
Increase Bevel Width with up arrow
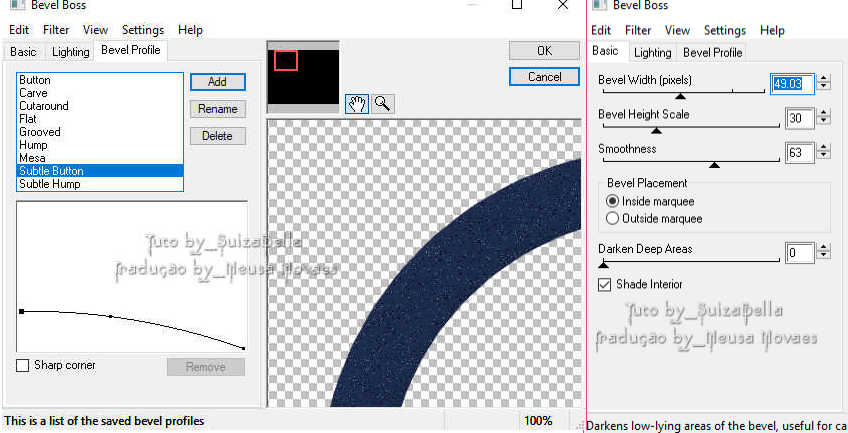pyautogui.click(x=824, y=78)
